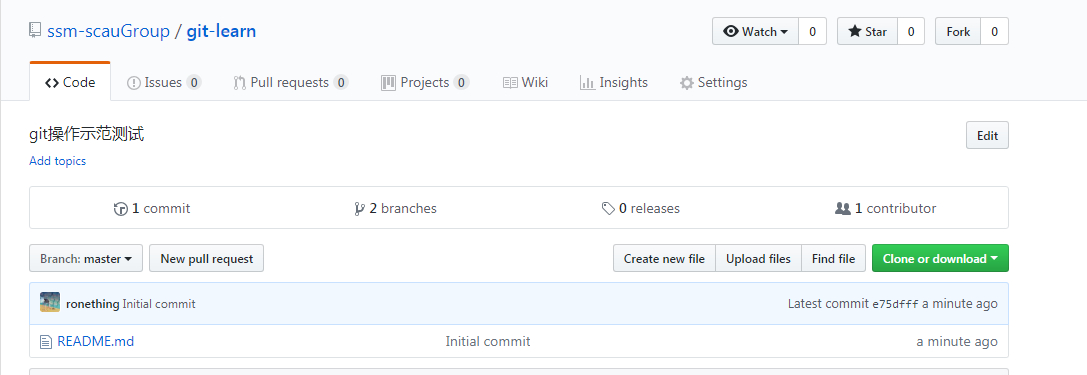Click the README.md file icon
The height and width of the screenshot is (375, 1087).
[46, 342]
